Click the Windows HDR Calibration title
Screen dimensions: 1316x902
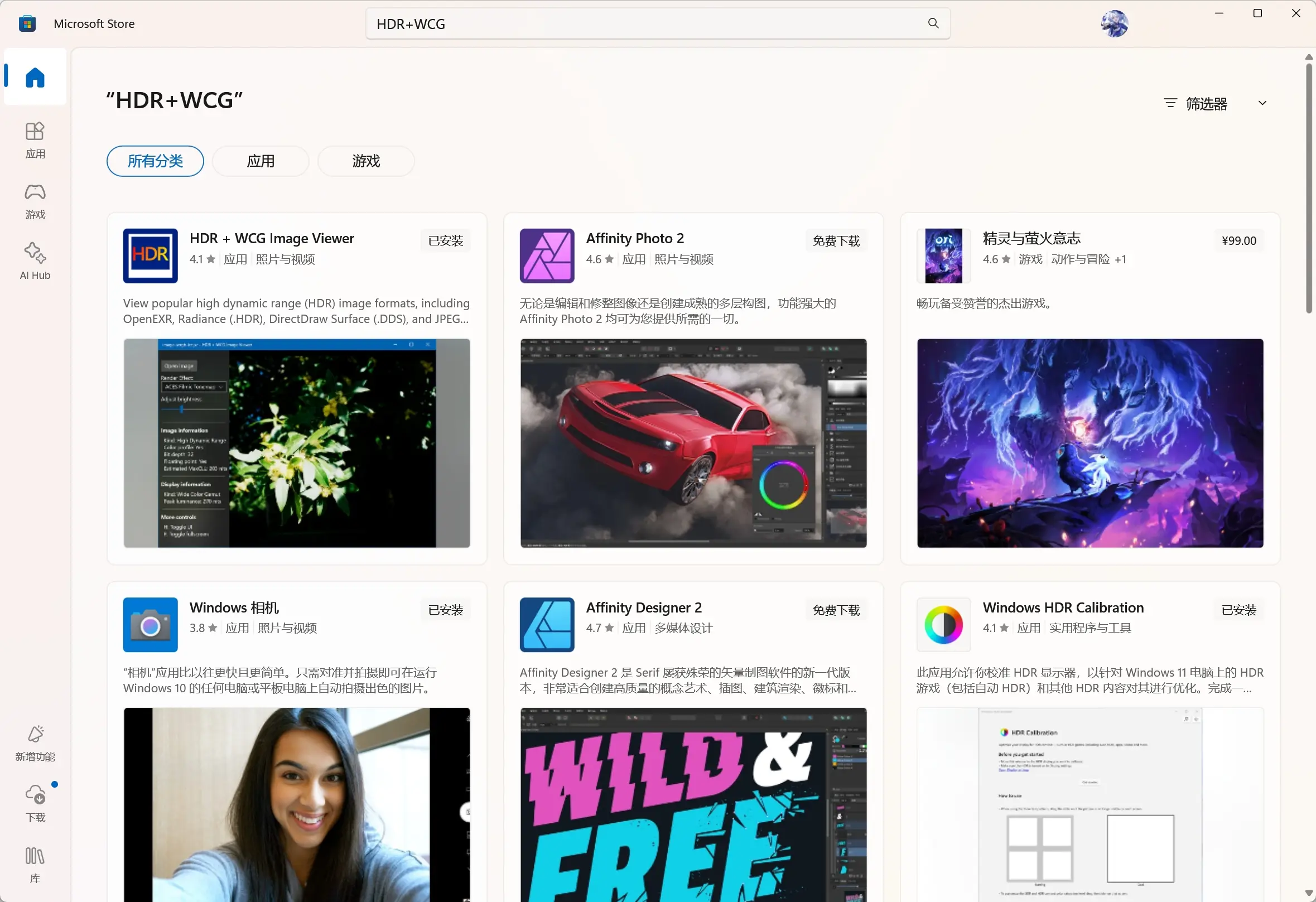click(1063, 607)
